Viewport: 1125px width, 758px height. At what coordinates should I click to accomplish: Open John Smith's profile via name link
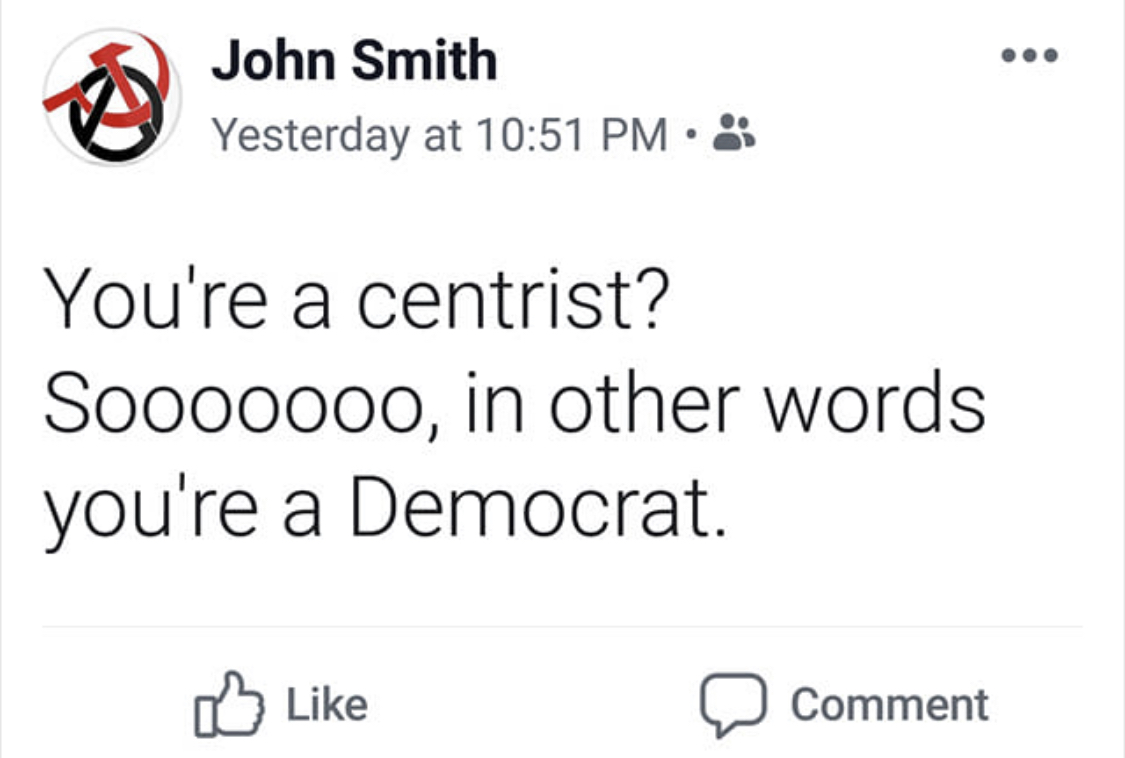pos(354,60)
